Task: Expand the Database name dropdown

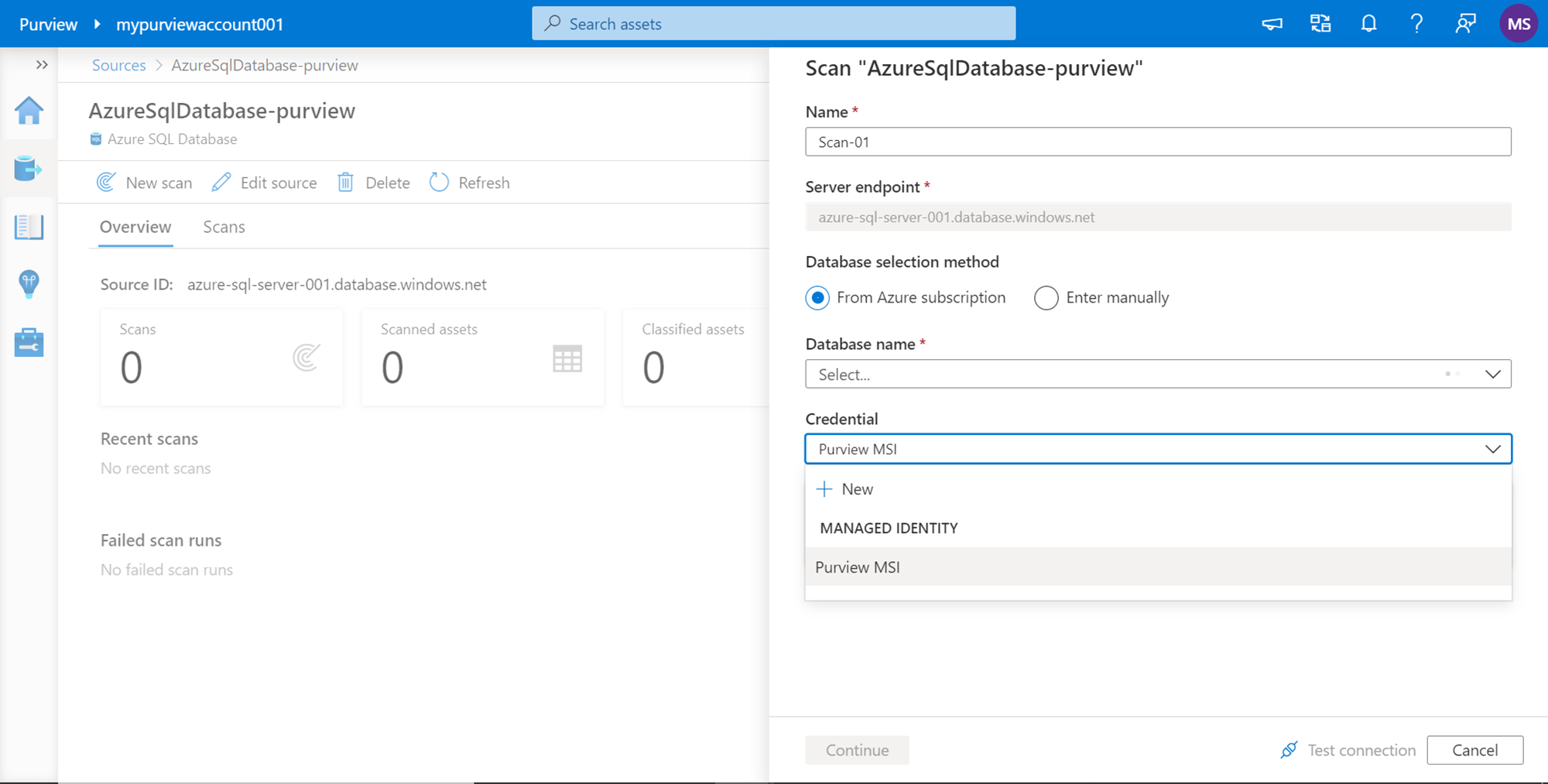Action: (x=1158, y=375)
